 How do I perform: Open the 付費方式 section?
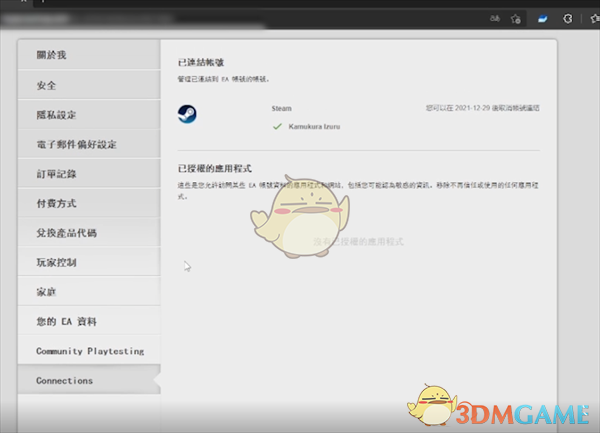pos(89,203)
